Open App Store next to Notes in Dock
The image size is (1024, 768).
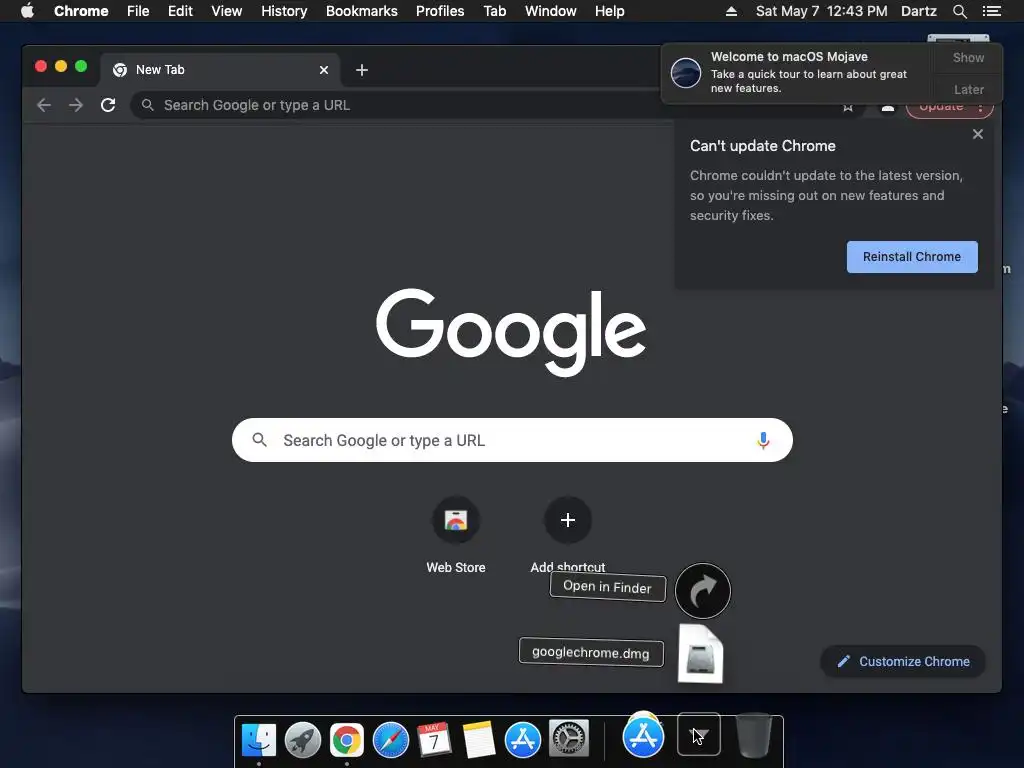pyautogui.click(x=522, y=740)
